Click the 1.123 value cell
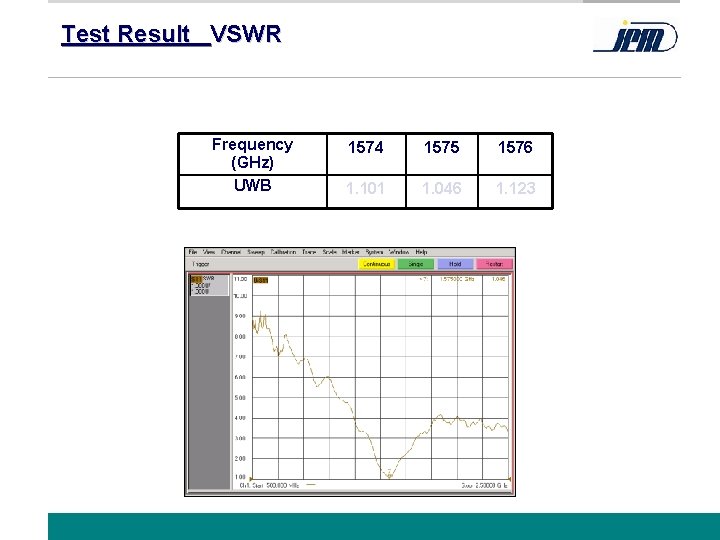 click(x=515, y=192)
